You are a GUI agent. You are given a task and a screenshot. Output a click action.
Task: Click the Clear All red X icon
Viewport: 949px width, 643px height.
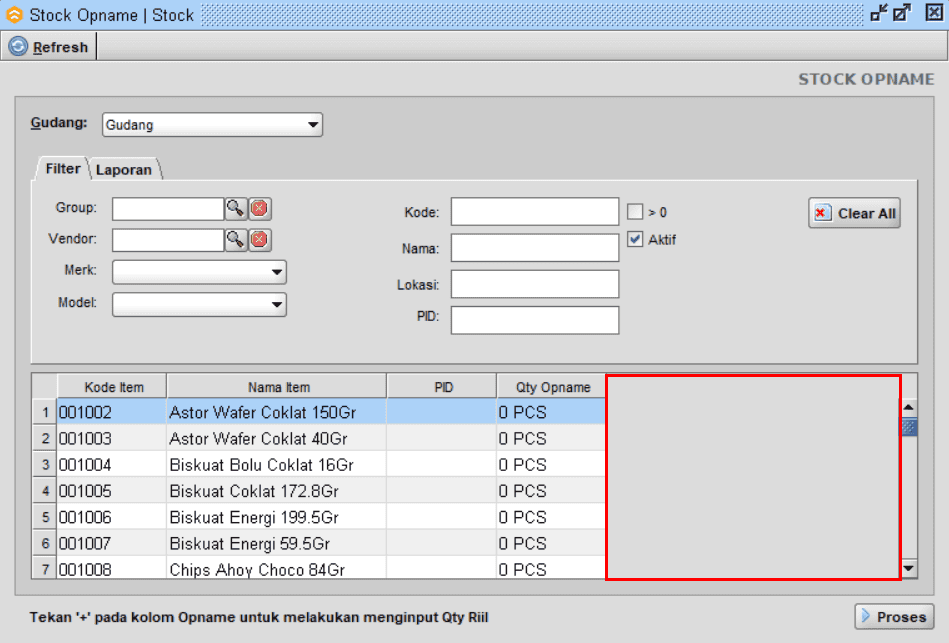pos(824,212)
